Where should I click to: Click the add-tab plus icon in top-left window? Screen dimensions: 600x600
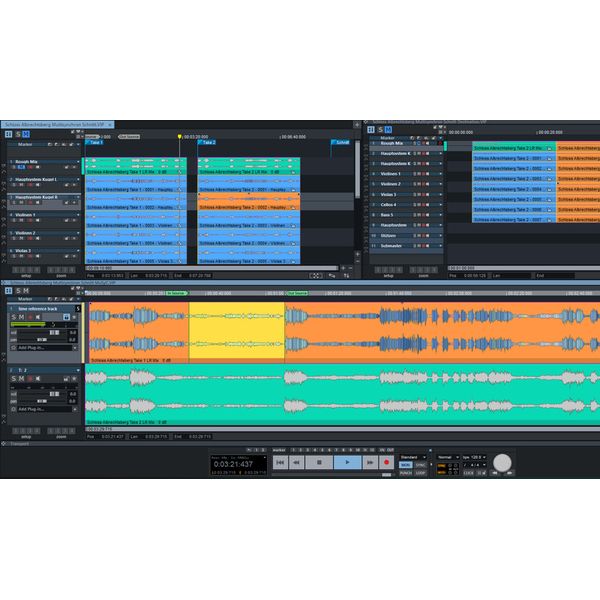tap(357, 125)
